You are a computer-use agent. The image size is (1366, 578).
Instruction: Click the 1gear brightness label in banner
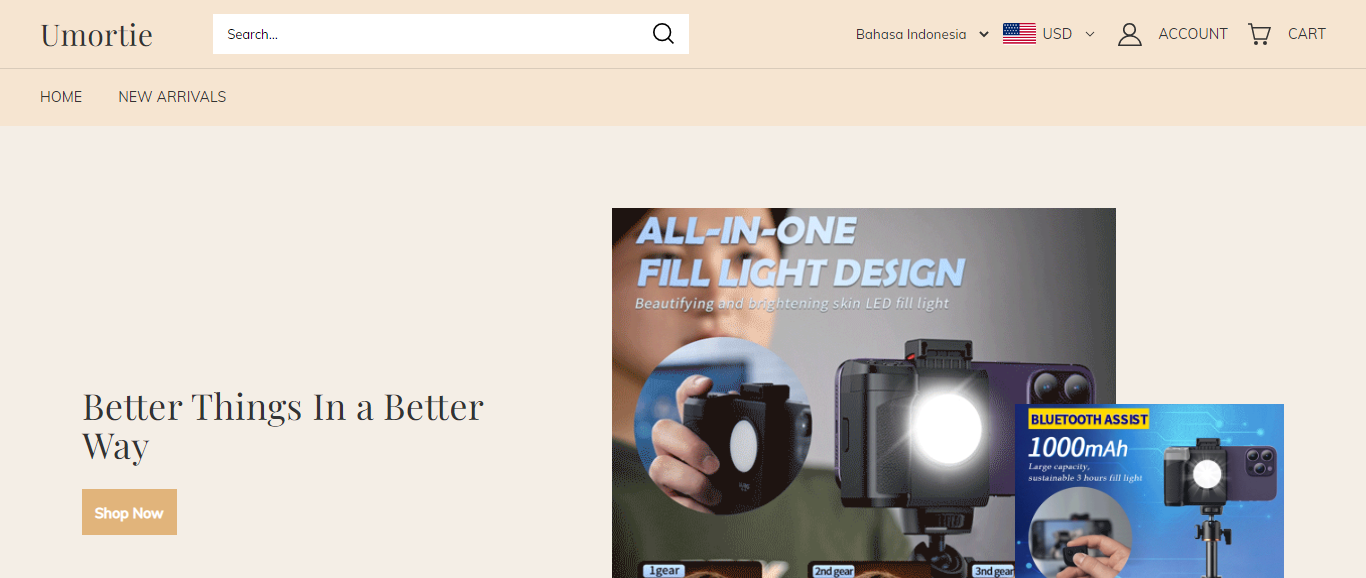point(664,571)
